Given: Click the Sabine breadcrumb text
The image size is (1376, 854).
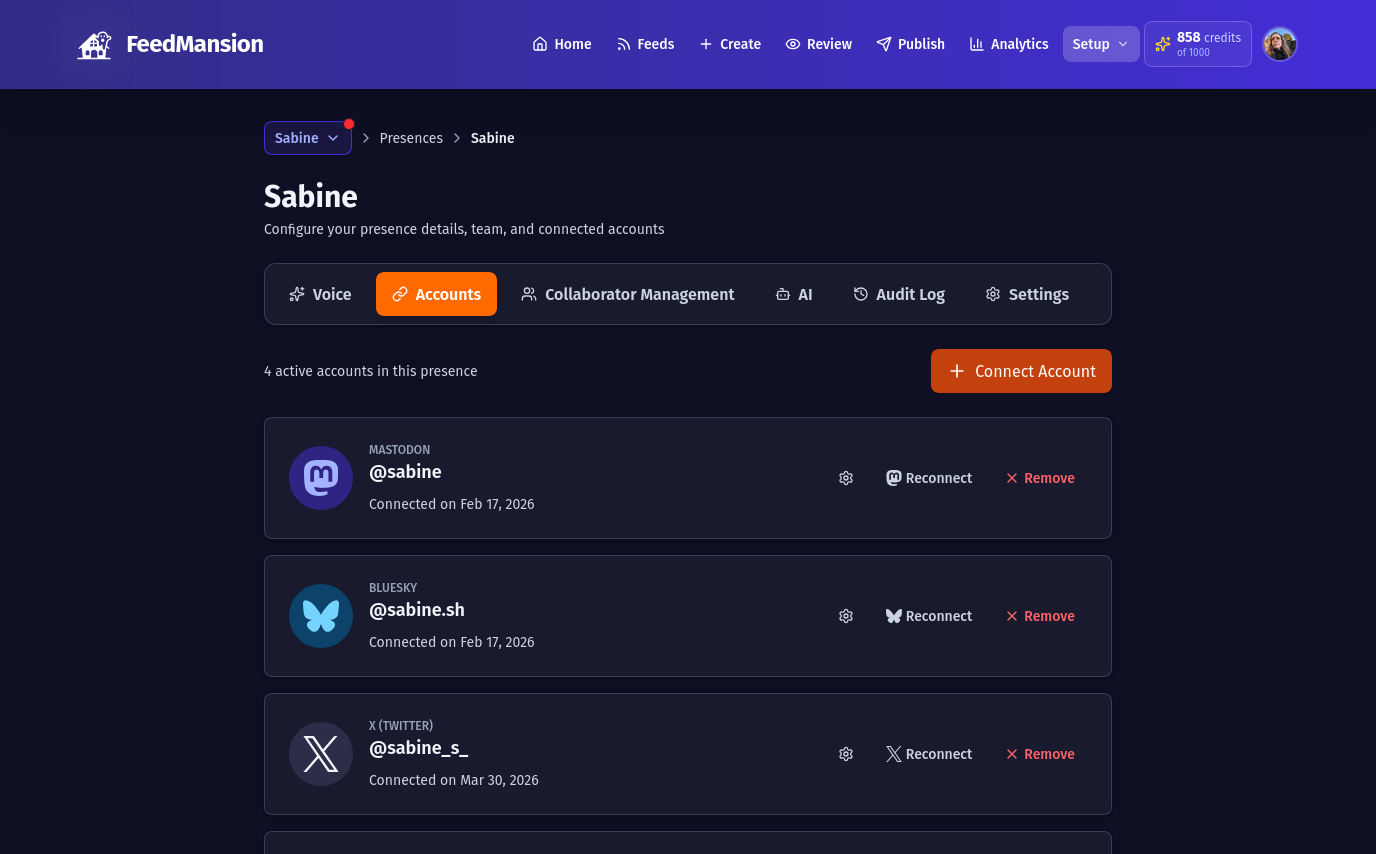Looking at the screenshot, I should tap(493, 138).
